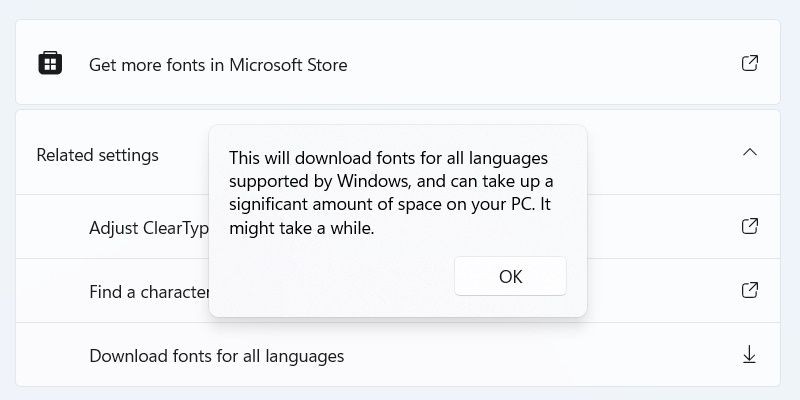This screenshot has width=800, height=400.
Task: Choose Download fonts for all languages label
Action: click(x=216, y=356)
